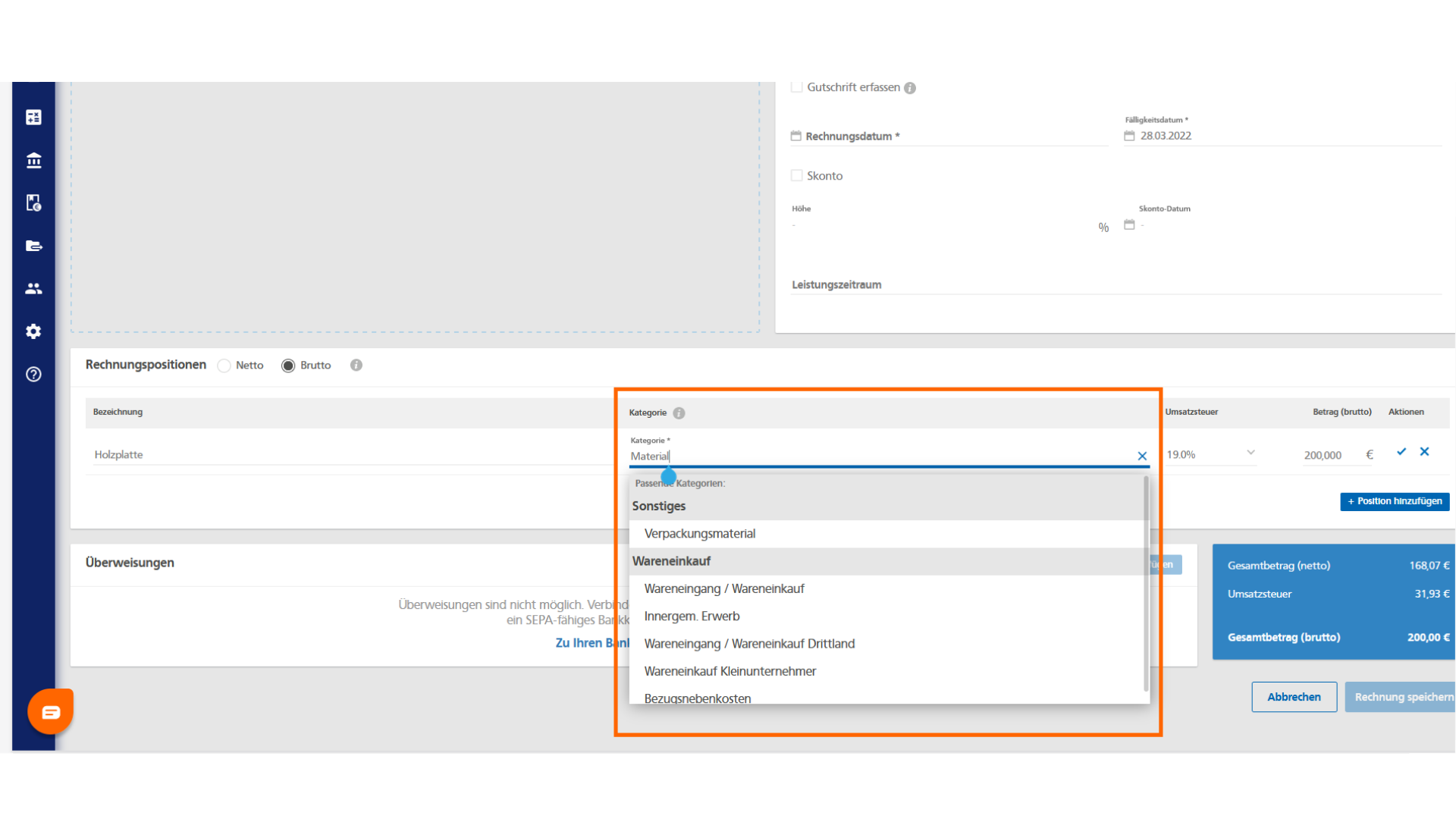
Task: Clear the Kategorie field with X
Action: tap(1142, 456)
